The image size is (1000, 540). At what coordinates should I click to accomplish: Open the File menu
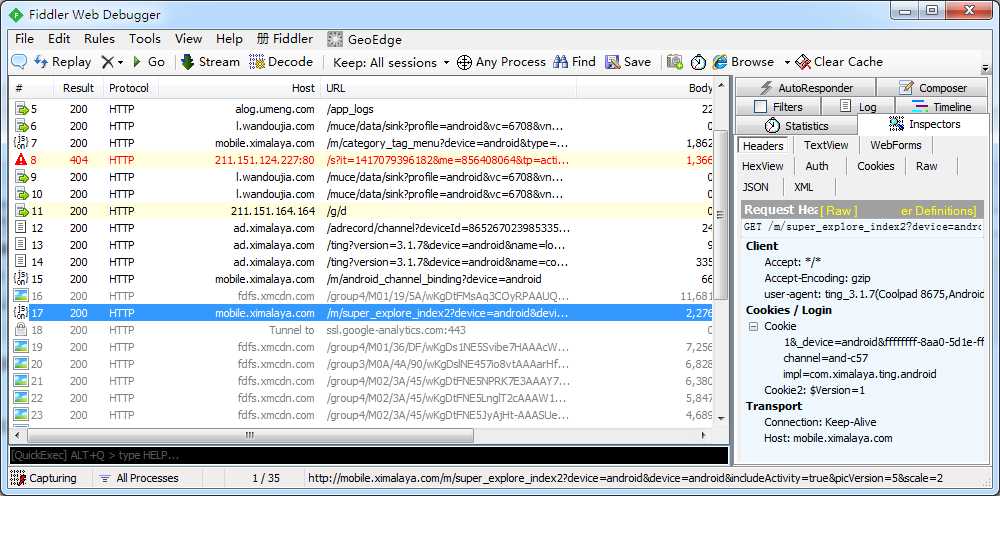click(x=24, y=39)
